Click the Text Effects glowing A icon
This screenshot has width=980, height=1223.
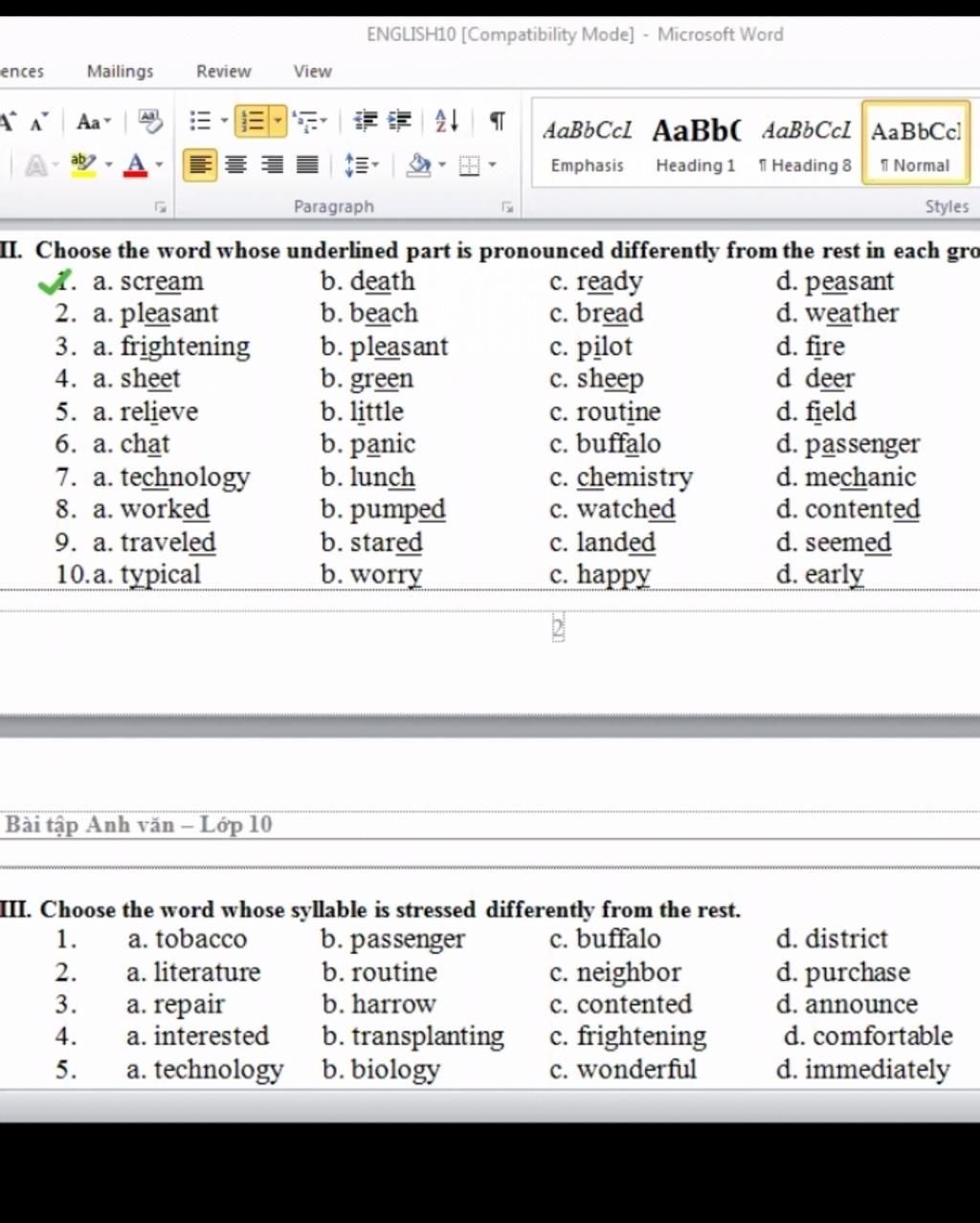coord(35,166)
